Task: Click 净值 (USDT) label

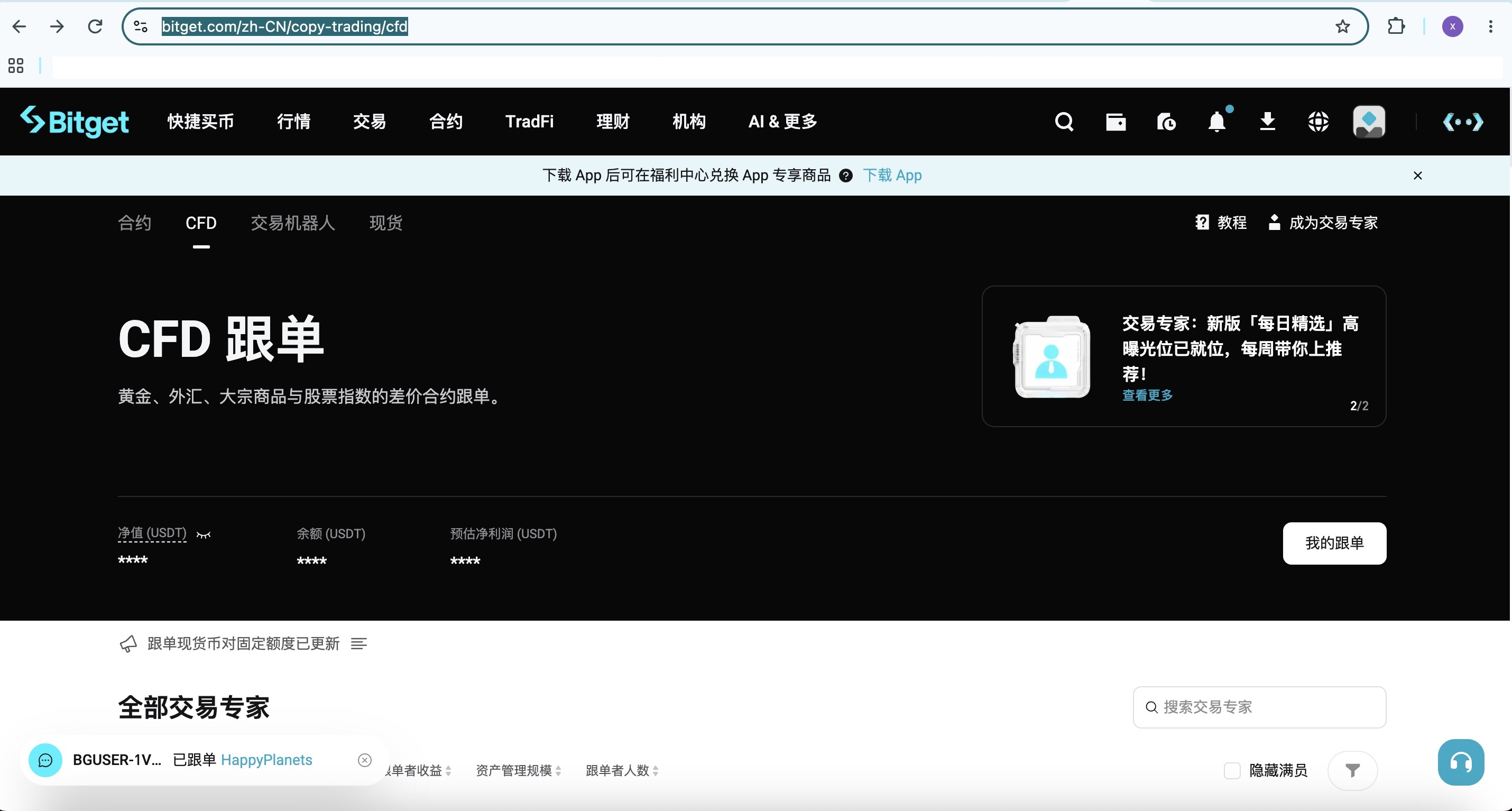Action: click(152, 533)
